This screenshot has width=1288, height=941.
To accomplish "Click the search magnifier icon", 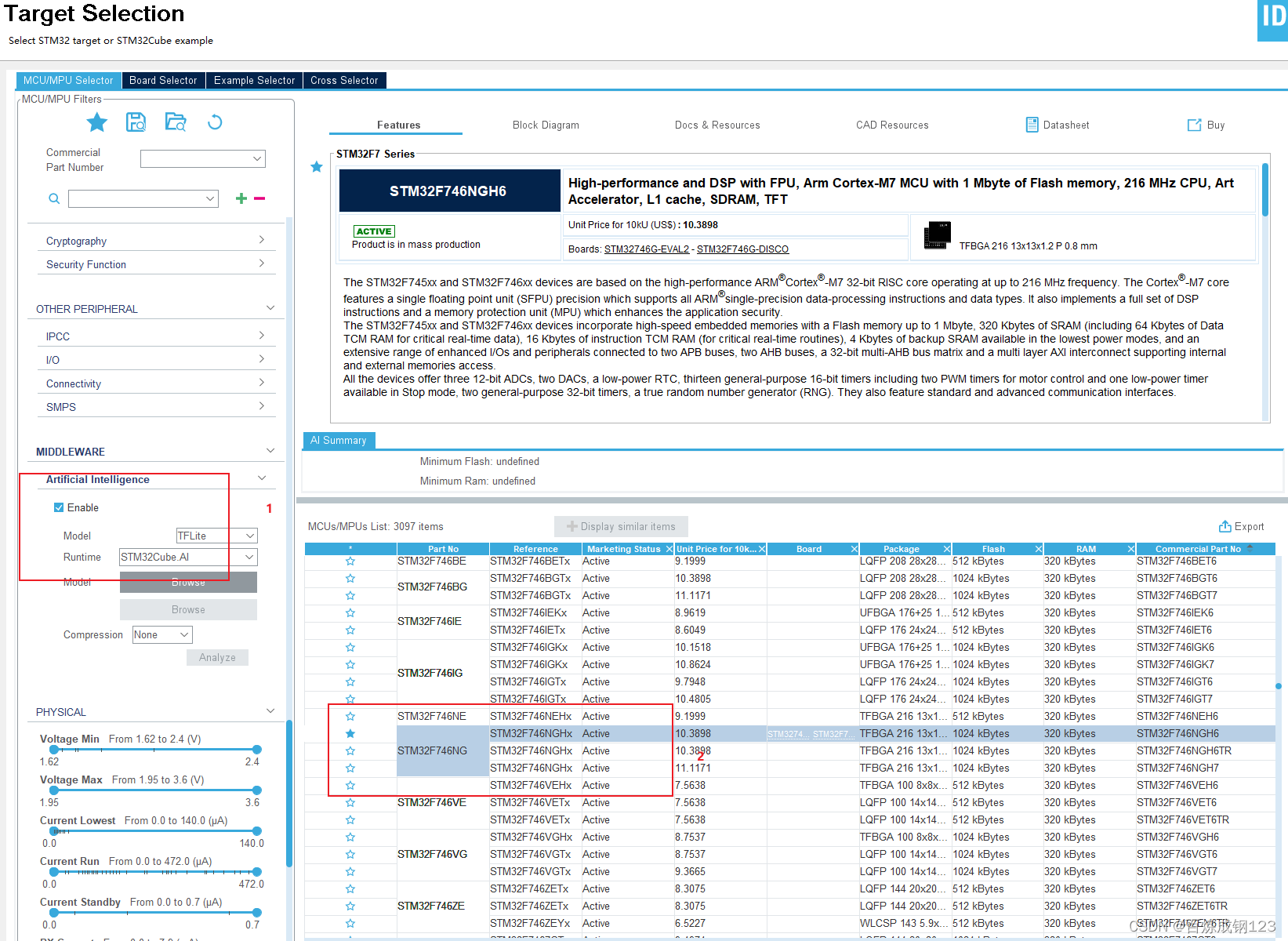I will [54, 199].
